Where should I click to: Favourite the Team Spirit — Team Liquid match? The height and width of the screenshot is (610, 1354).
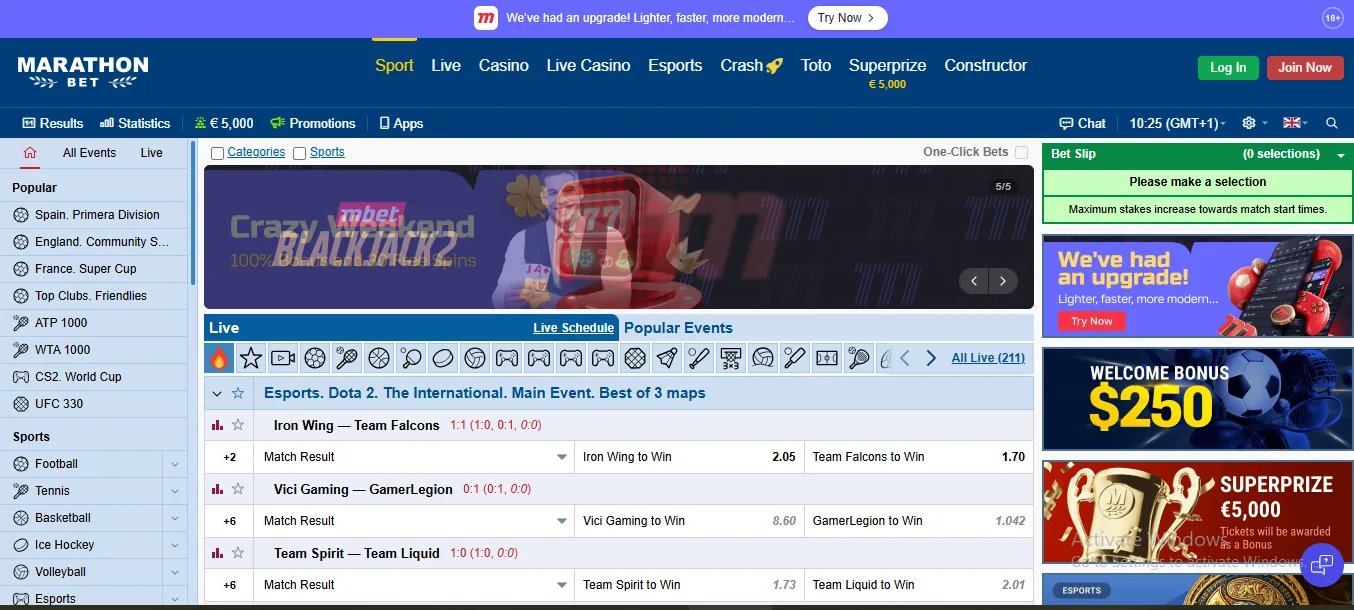238,553
